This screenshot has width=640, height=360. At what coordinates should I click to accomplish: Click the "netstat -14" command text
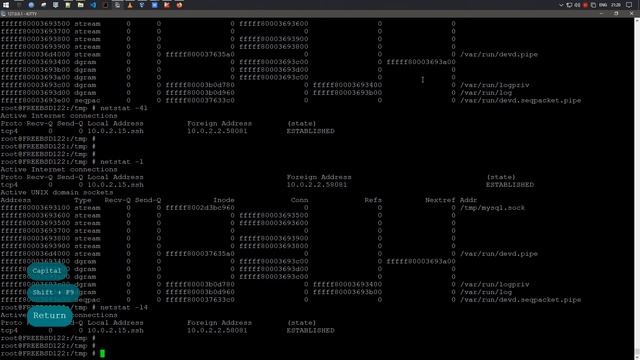124,307
